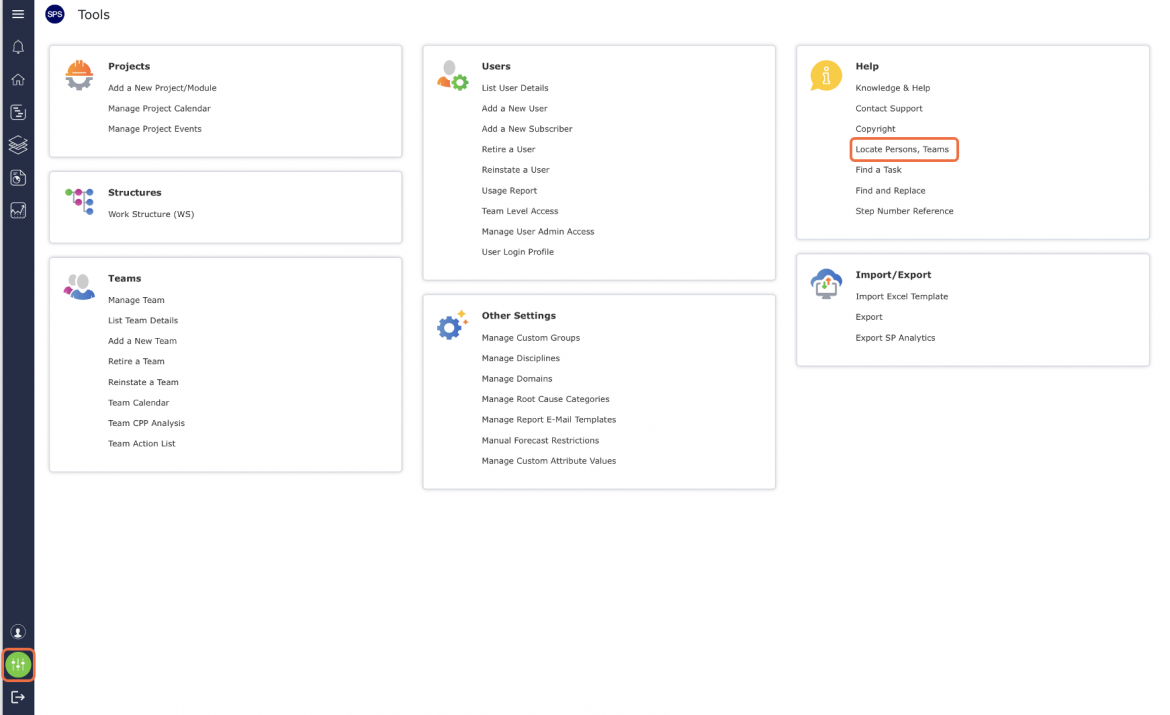The width and height of the screenshot is (1170, 715).
Task: Open Manage Project Events
Action: click(x=154, y=129)
